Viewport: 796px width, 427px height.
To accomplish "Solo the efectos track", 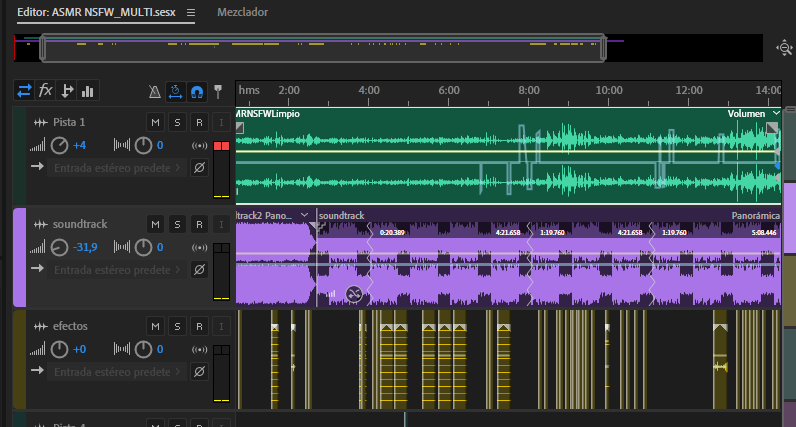I will (177, 326).
